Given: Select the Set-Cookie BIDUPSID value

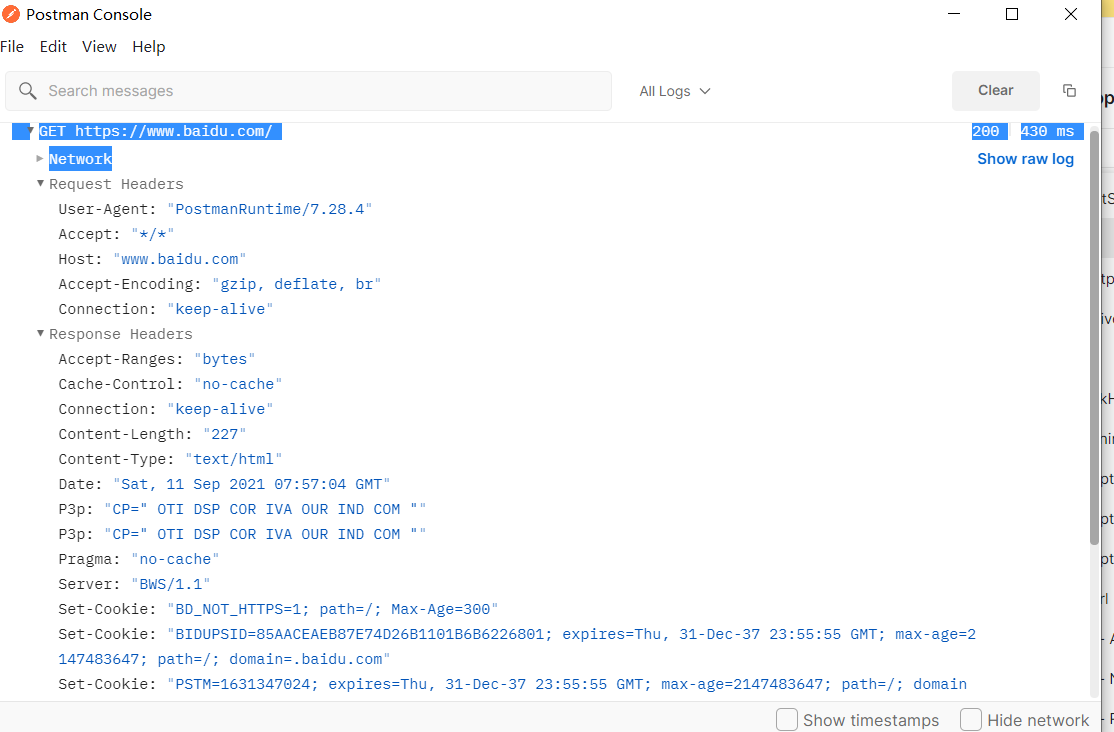Looking at the screenshot, I should click(517, 647).
